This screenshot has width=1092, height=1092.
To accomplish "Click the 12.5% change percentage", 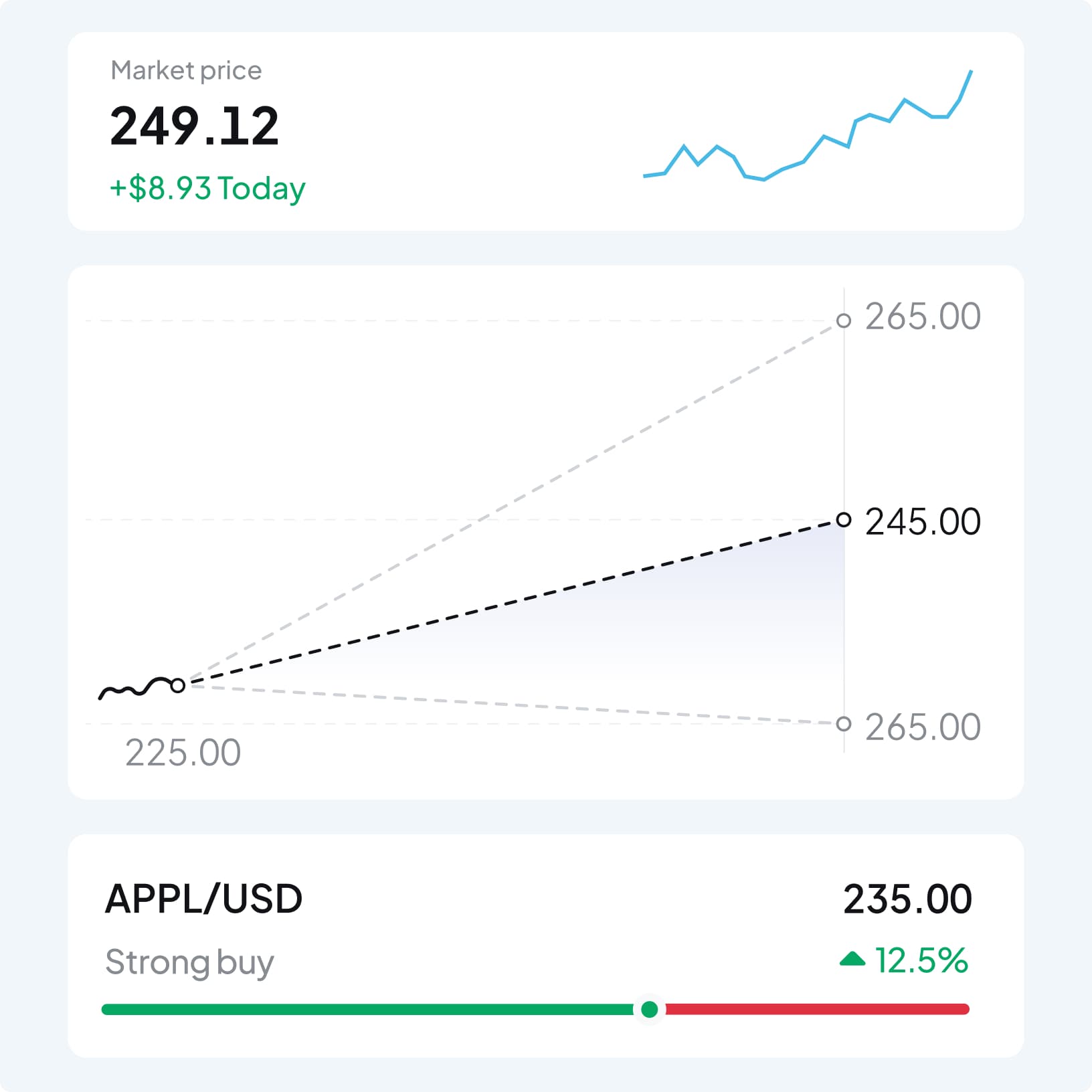I will click(921, 960).
